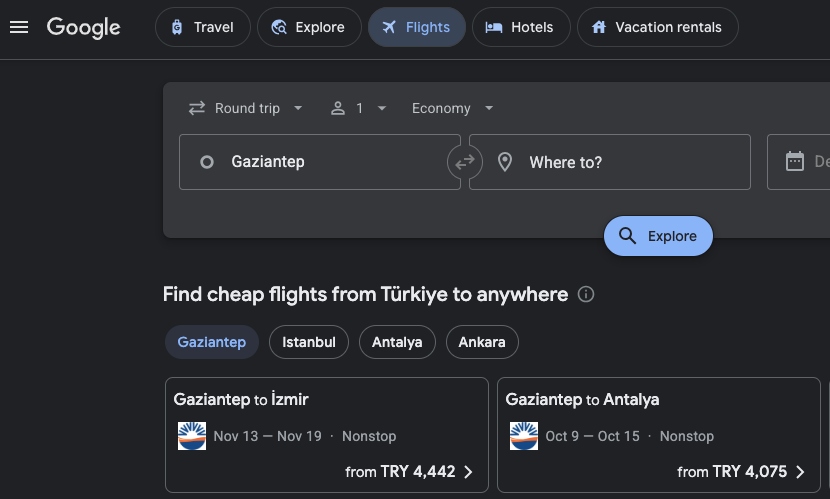Click the airline logo on Antalya card
Viewport: 830px width, 499px height.
coord(524,436)
